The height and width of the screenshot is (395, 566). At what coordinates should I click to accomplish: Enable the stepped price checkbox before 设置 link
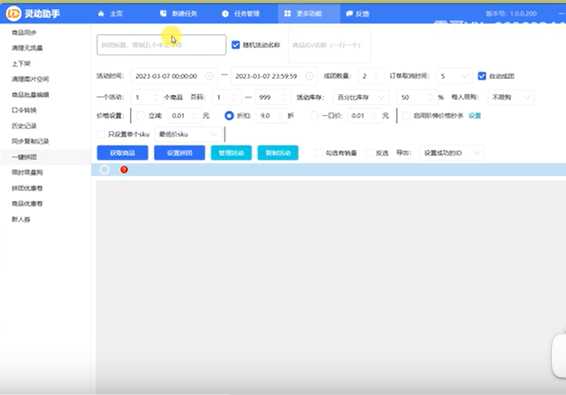click(x=406, y=116)
